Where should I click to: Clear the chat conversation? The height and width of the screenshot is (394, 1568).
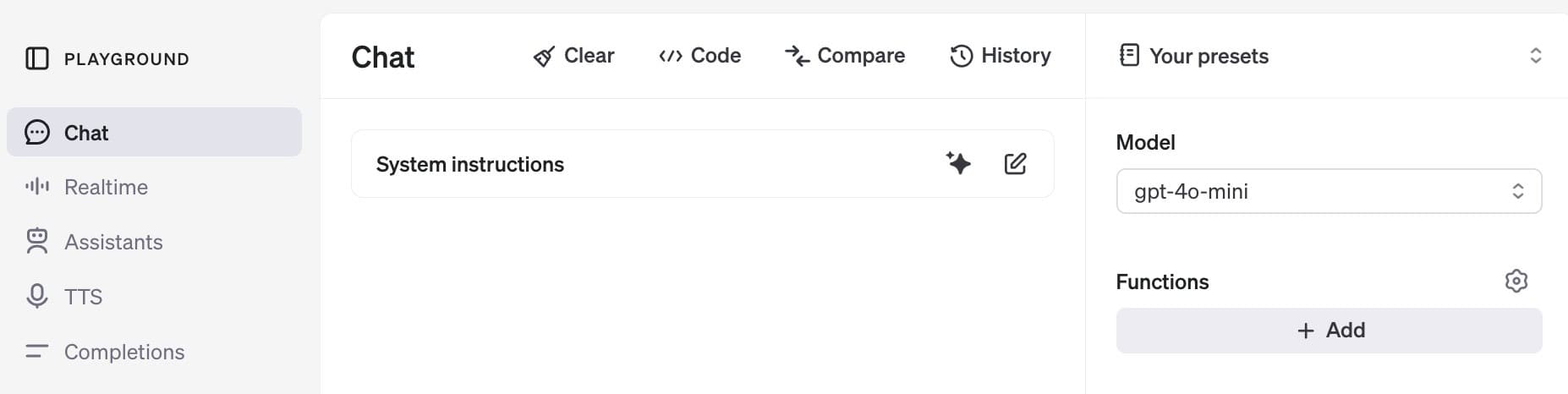[x=574, y=56]
